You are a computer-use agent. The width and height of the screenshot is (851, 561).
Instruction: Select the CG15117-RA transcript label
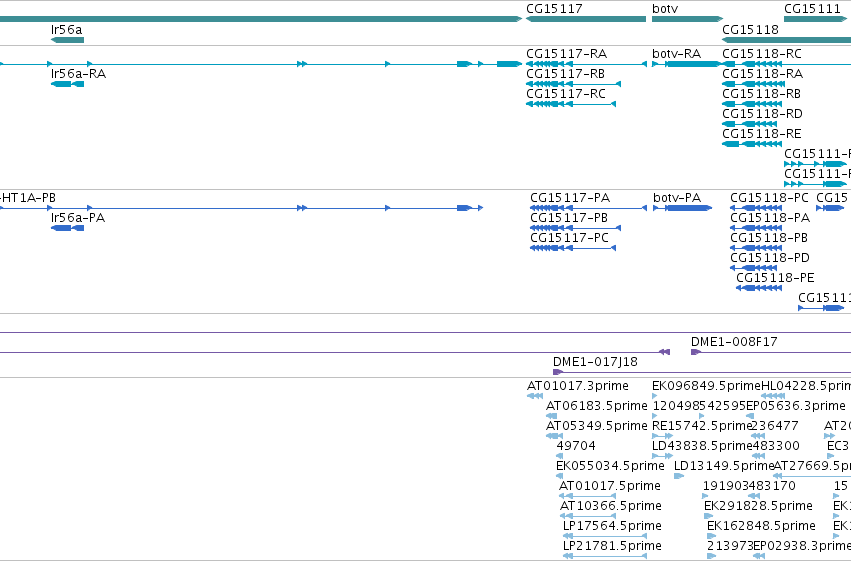click(x=567, y=54)
